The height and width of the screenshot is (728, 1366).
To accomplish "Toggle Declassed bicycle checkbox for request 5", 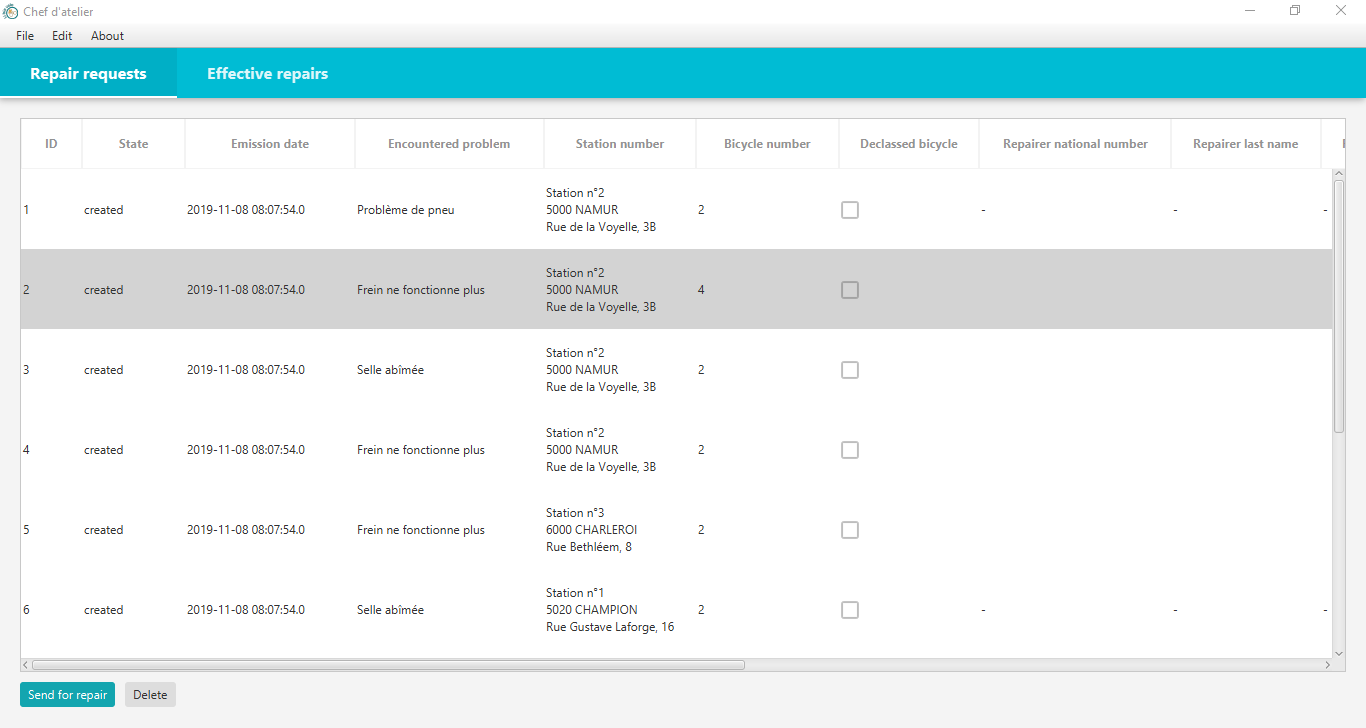I will (x=850, y=530).
